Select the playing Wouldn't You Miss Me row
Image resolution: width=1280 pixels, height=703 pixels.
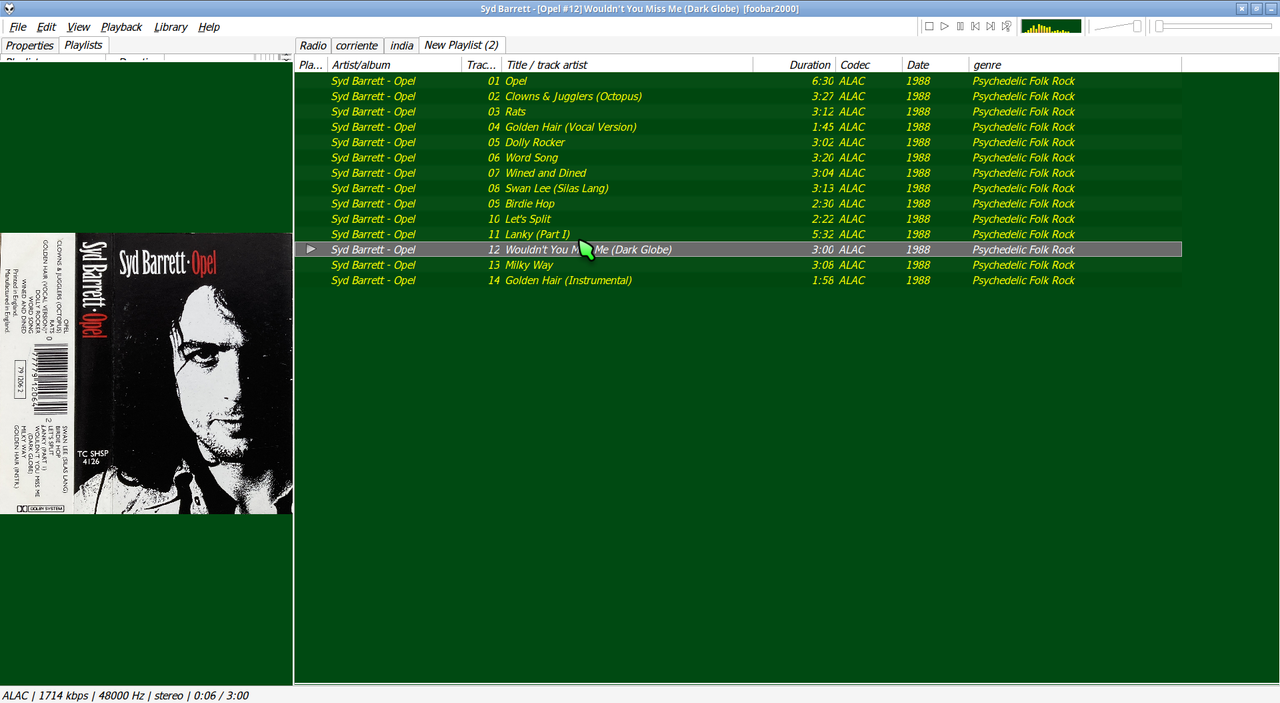(738, 249)
